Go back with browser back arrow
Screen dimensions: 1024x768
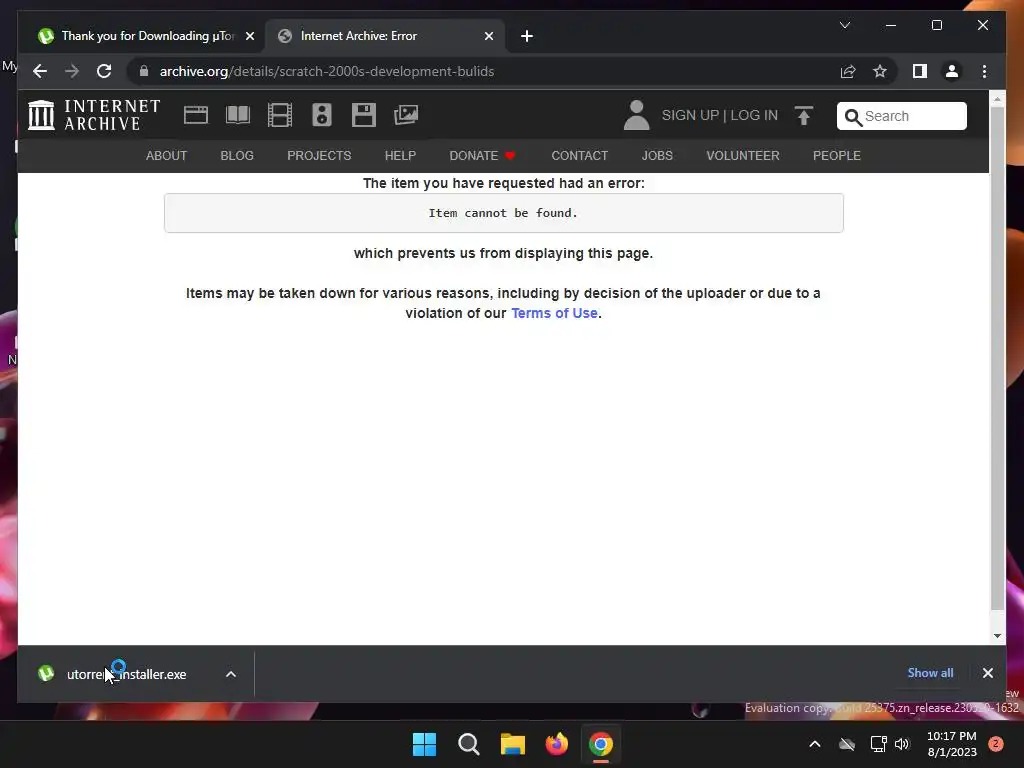pos(40,71)
